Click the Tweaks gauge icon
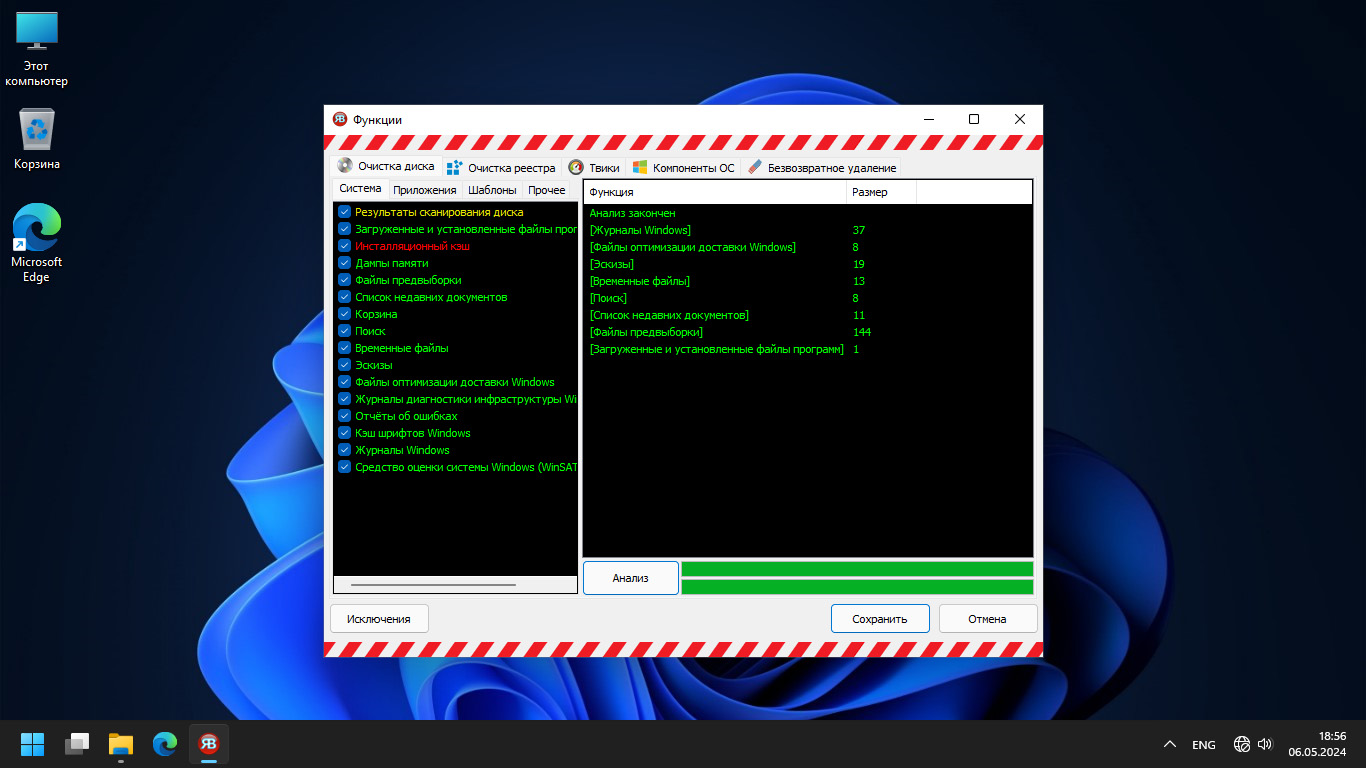1366x768 pixels. tap(576, 168)
